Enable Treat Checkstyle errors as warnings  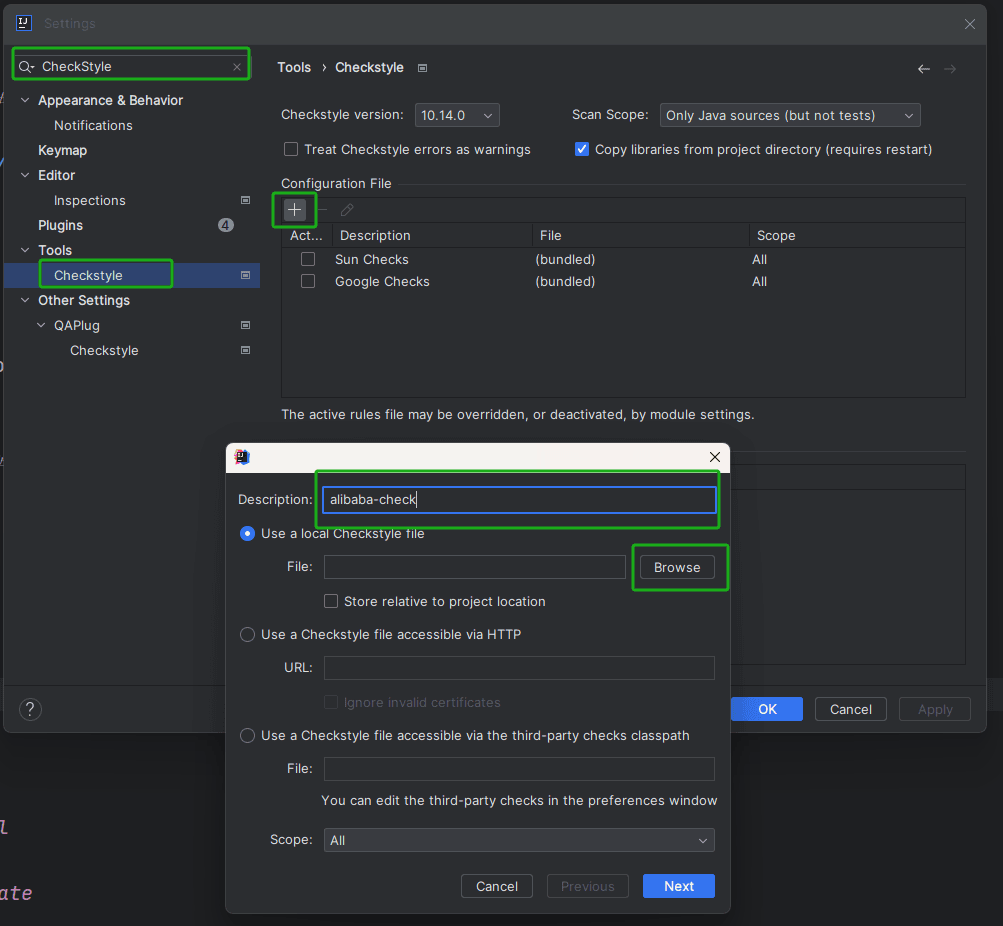(x=291, y=149)
